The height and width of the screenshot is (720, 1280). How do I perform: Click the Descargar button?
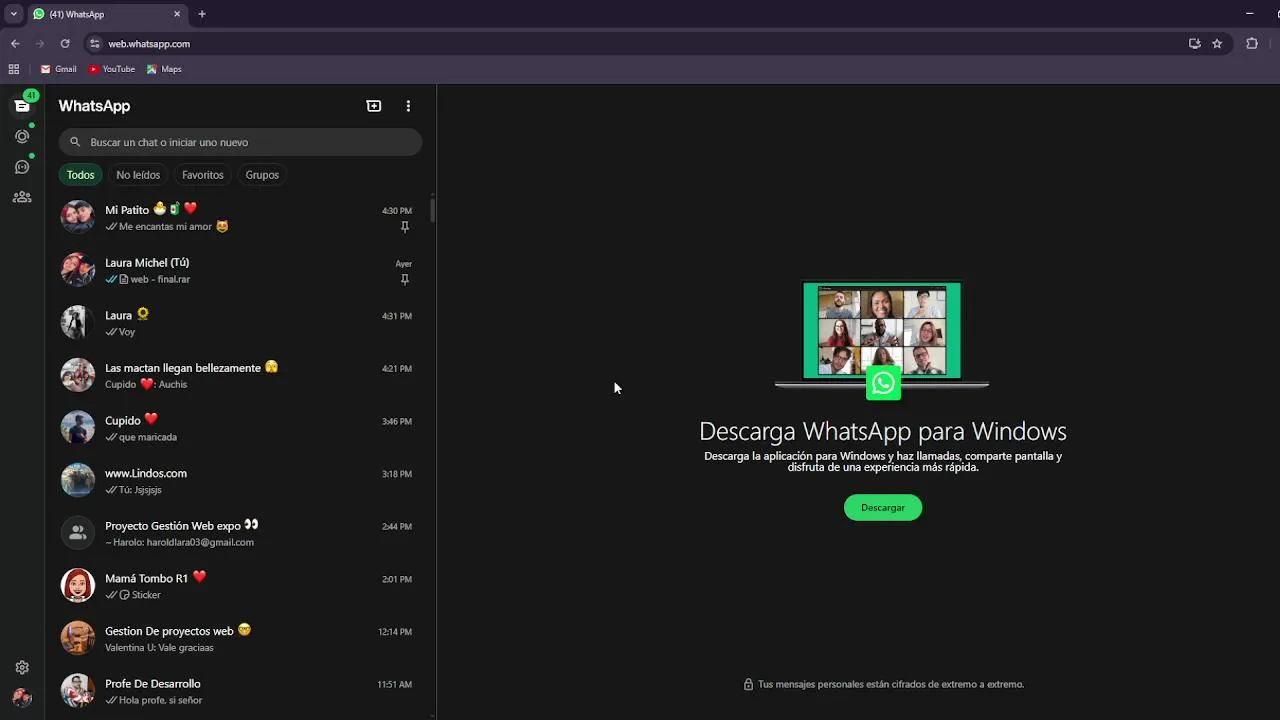pos(883,507)
